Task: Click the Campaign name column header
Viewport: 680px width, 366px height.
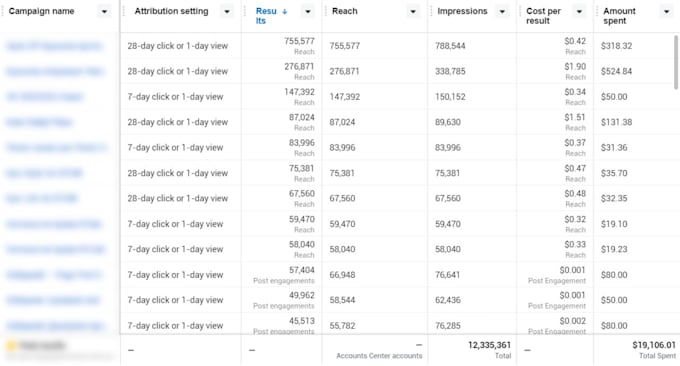Action: [41, 11]
